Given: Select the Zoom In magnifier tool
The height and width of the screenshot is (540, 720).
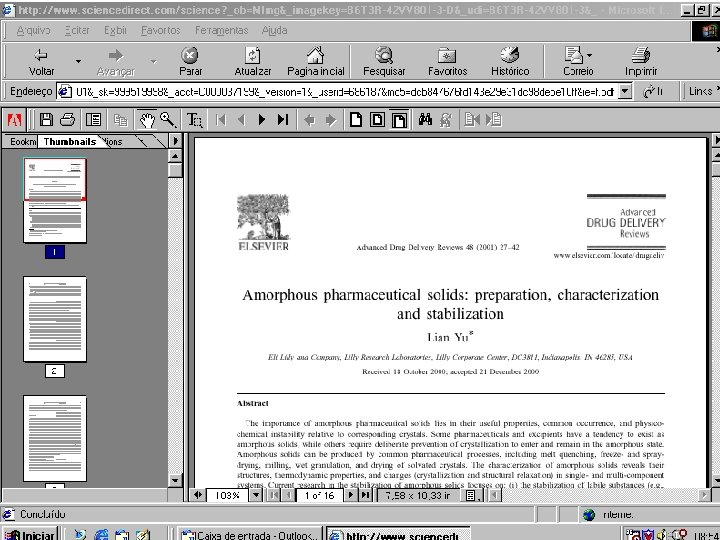Looking at the screenshot, I should tap(168, 120).
